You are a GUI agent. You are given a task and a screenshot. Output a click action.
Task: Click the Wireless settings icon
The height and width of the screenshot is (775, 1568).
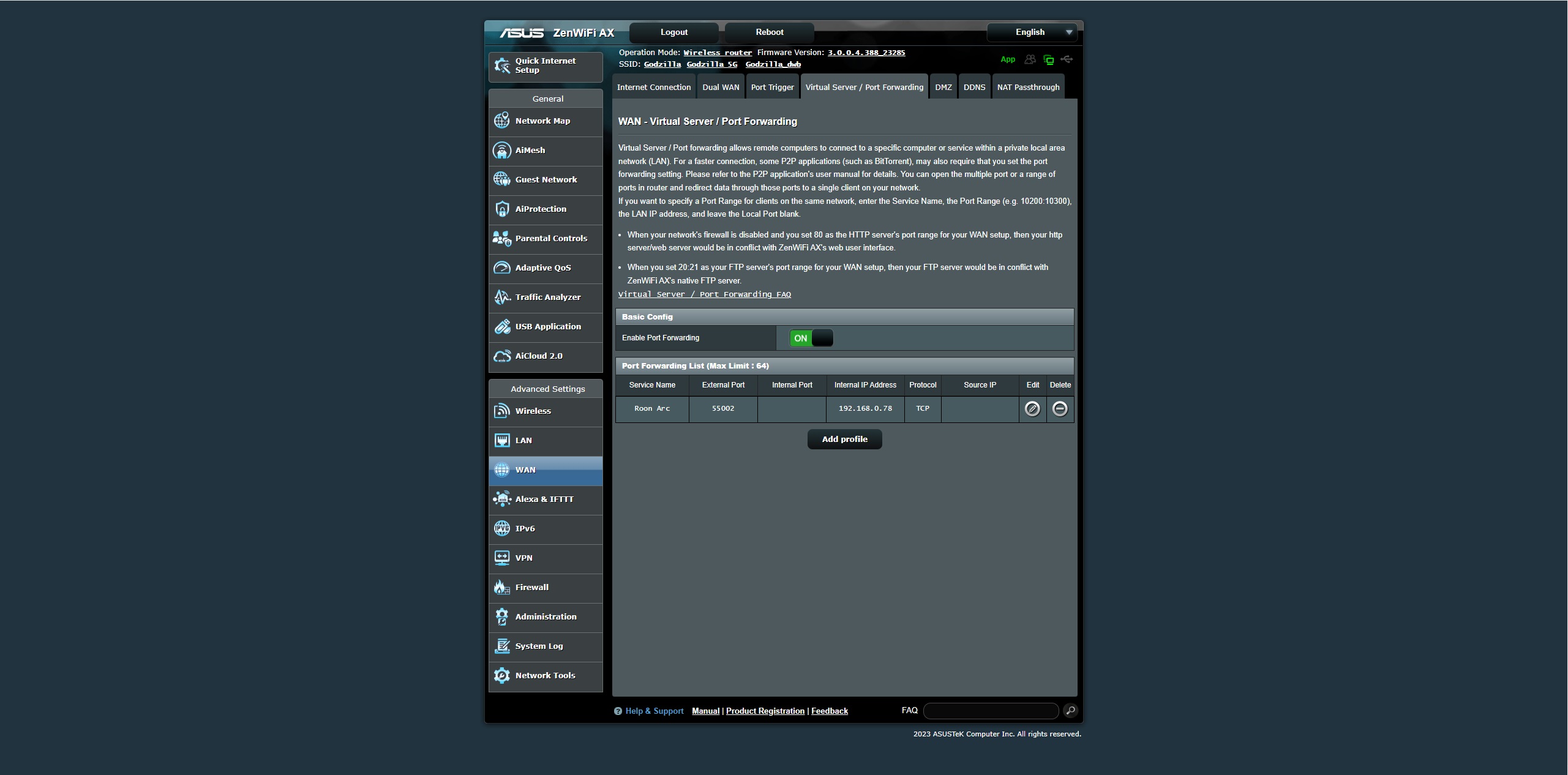tap(502, 411)
